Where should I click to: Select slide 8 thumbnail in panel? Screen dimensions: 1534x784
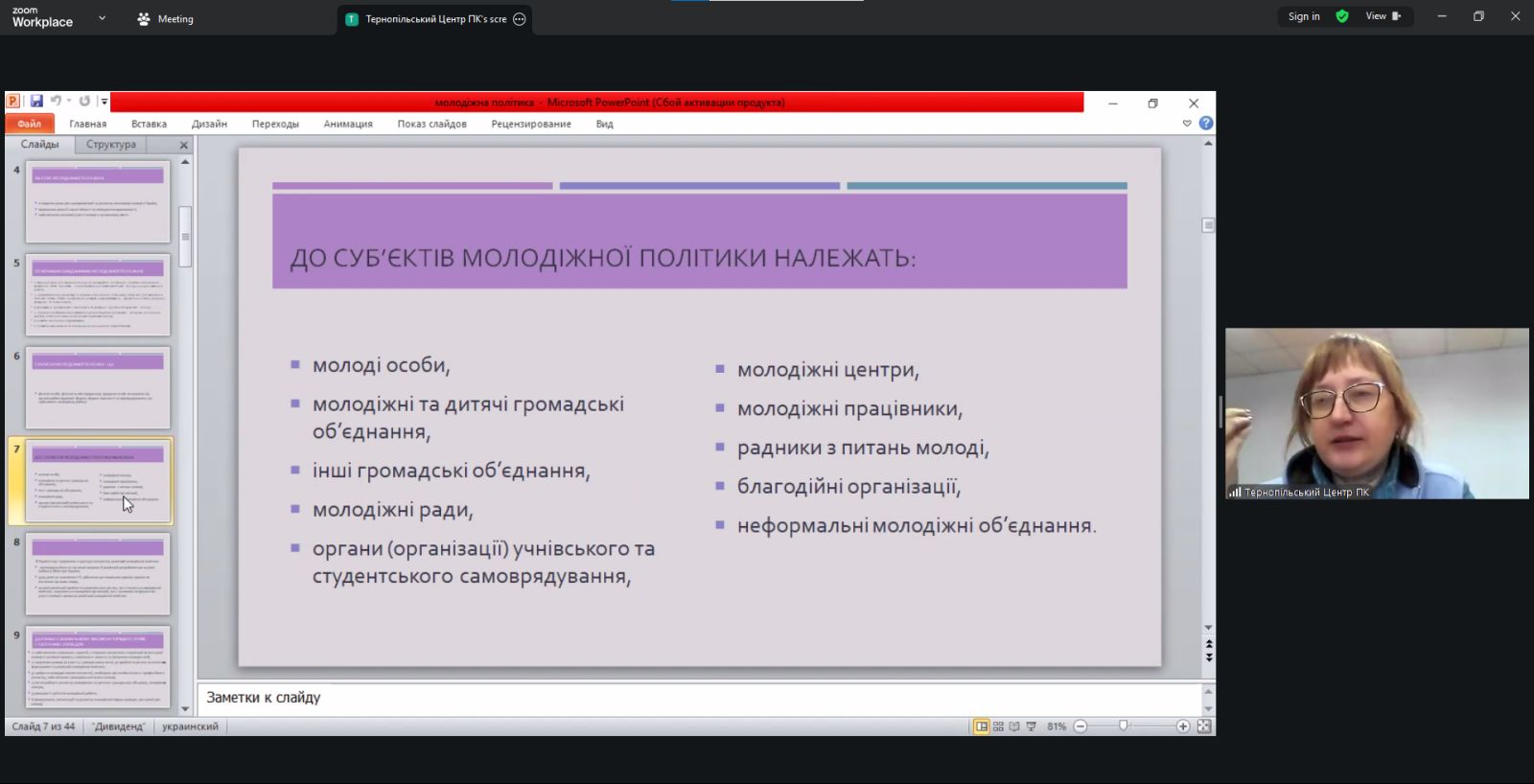pos(98,574)
